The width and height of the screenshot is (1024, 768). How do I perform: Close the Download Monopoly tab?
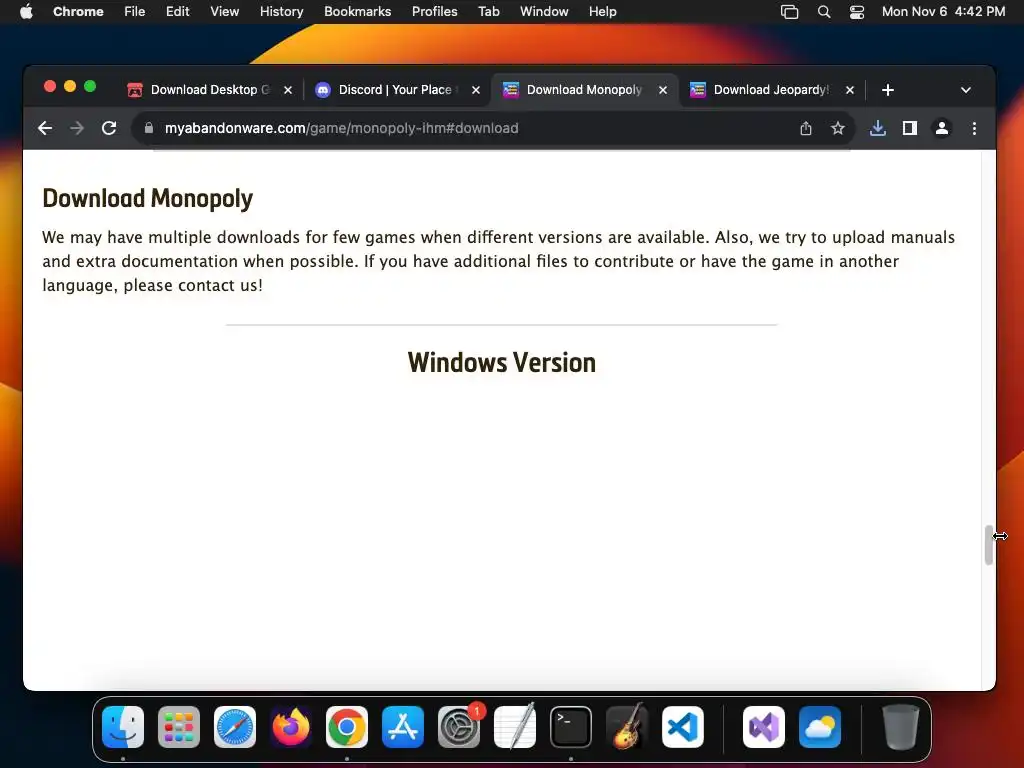(663, 90)
